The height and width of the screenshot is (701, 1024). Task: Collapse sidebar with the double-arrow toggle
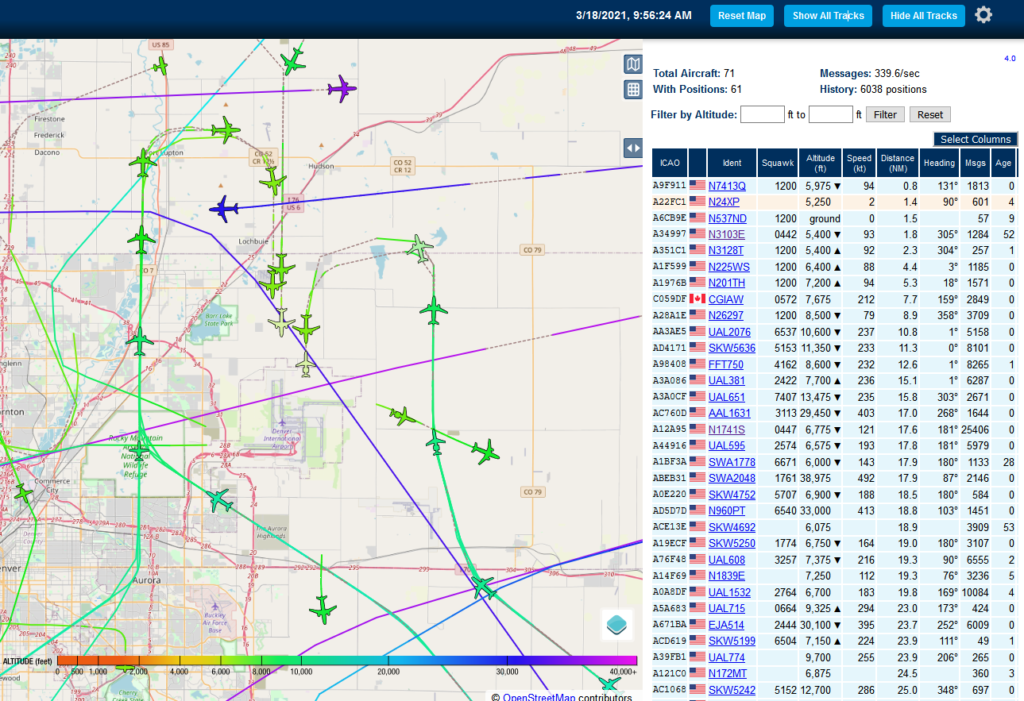point(633,148)
